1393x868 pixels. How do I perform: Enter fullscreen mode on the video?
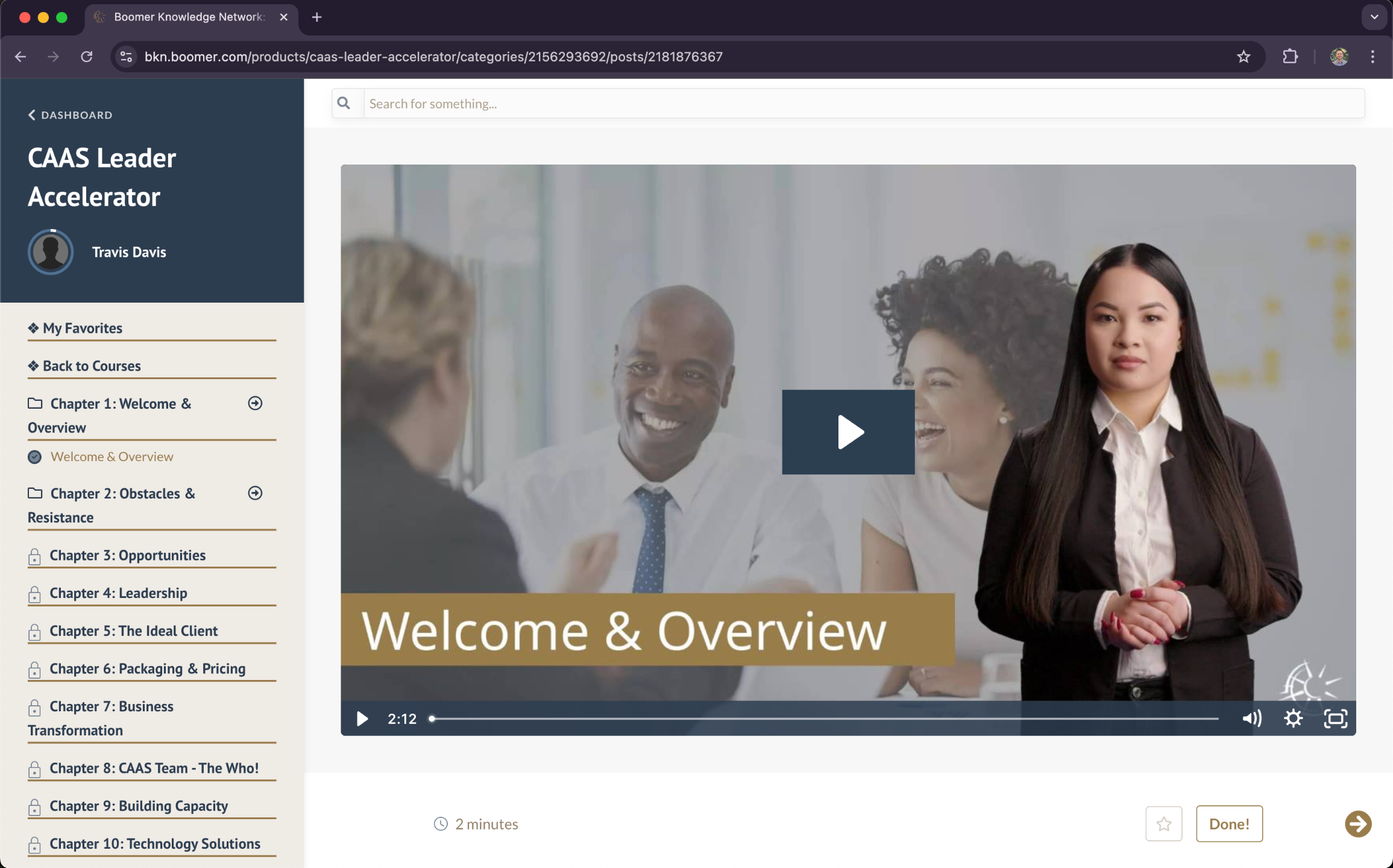pyautogui.click(x=1335, y=718)
